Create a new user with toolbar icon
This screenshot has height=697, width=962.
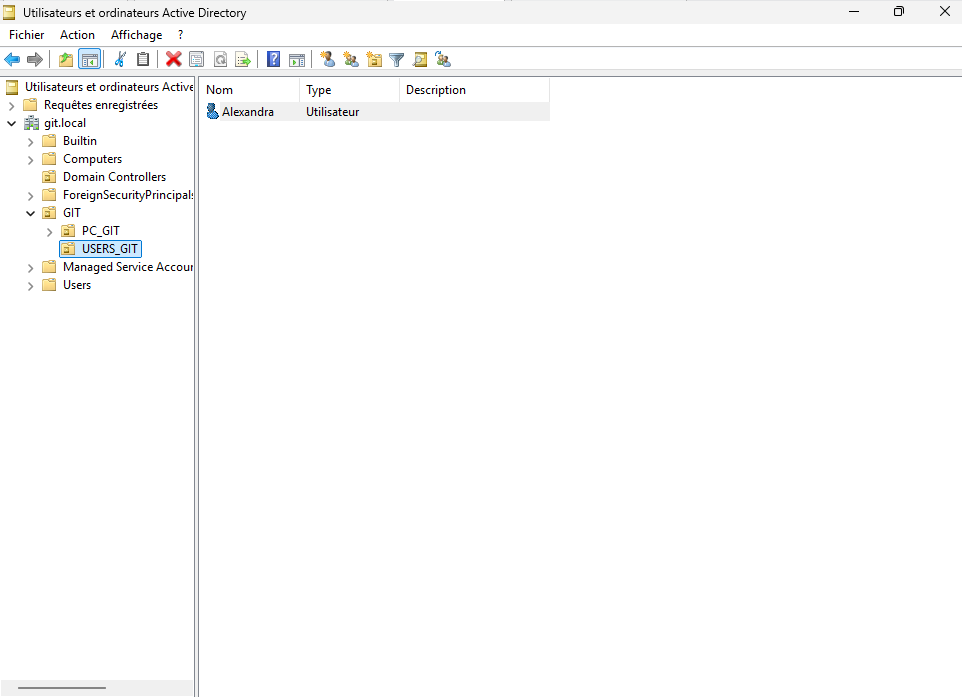(328, 60)
